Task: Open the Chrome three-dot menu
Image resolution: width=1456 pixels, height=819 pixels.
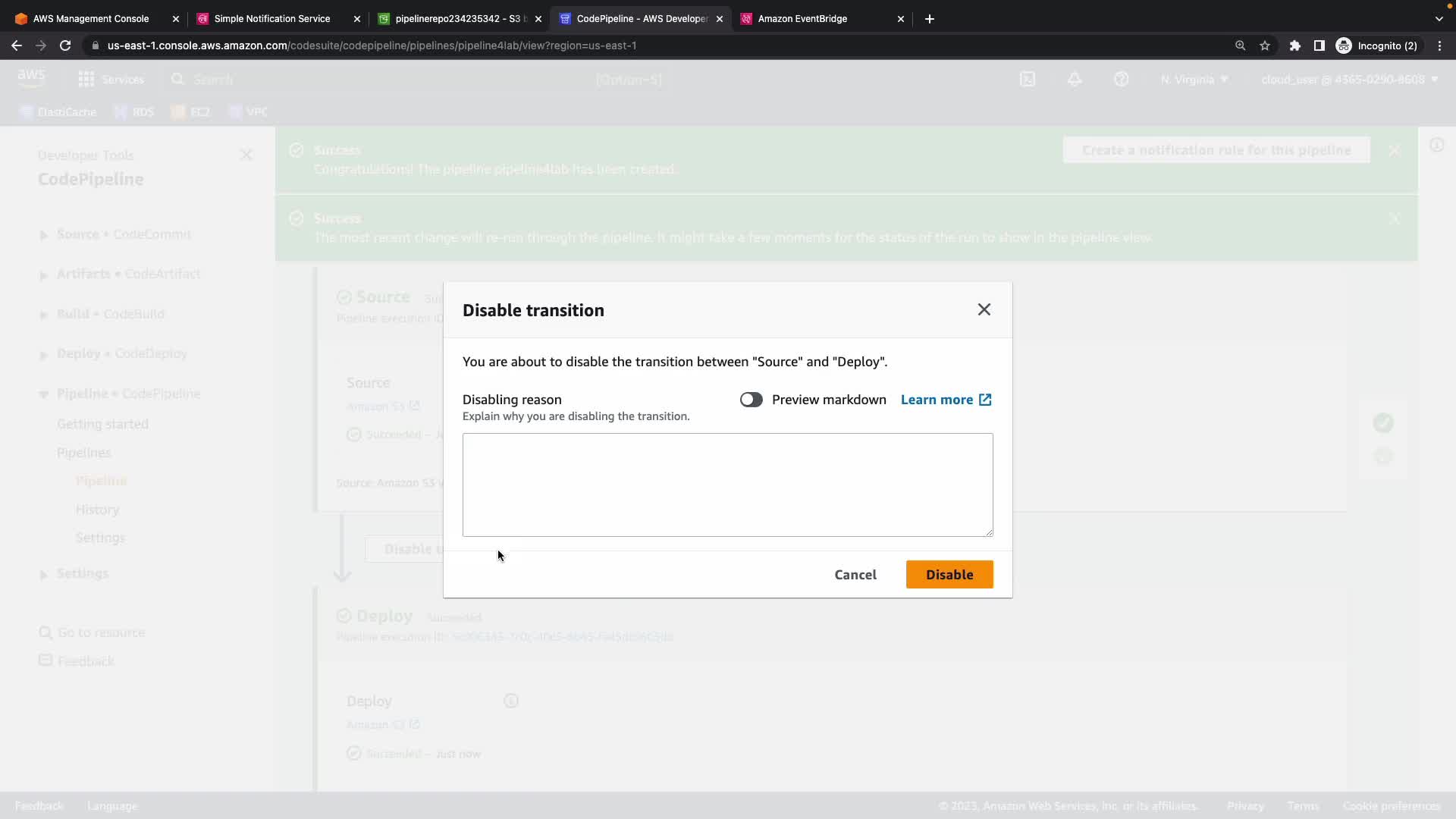Action: pyautogui.click(x=1439, y=45)
